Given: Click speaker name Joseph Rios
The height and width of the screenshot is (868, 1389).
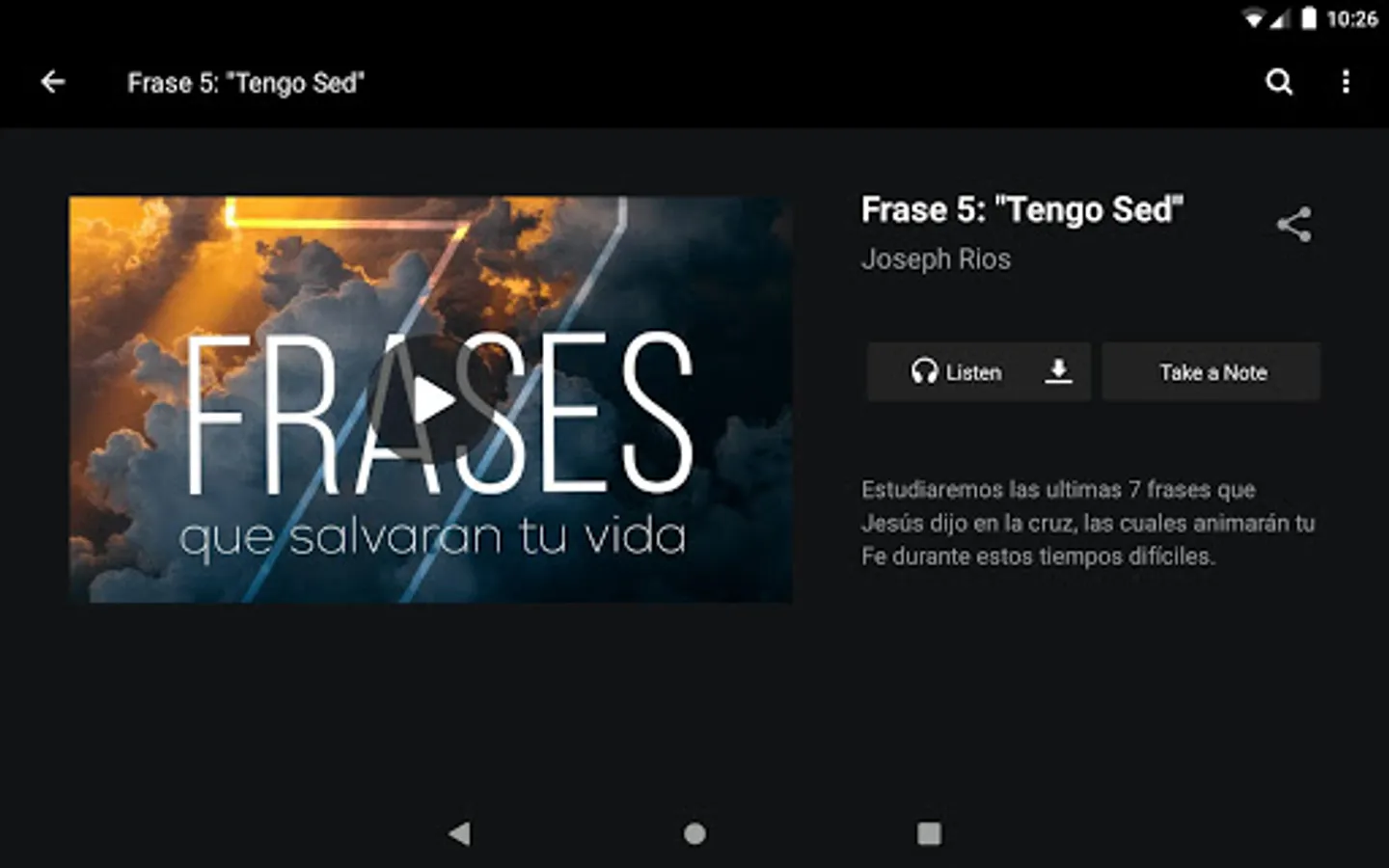Looking at the screenshot, I should pos(936,259).
